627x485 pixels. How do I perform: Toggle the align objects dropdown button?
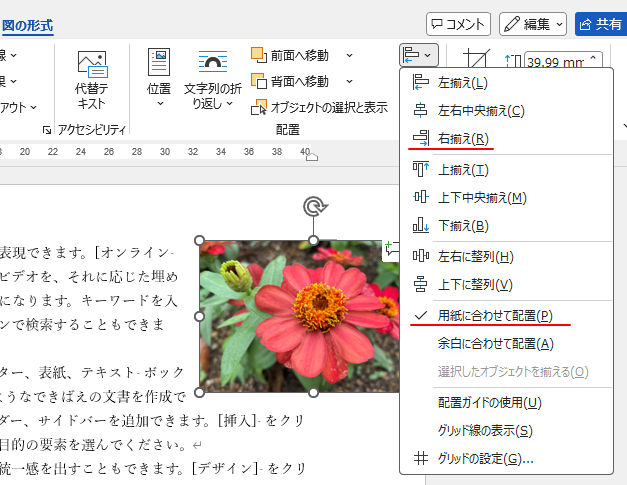coord(418,55)
